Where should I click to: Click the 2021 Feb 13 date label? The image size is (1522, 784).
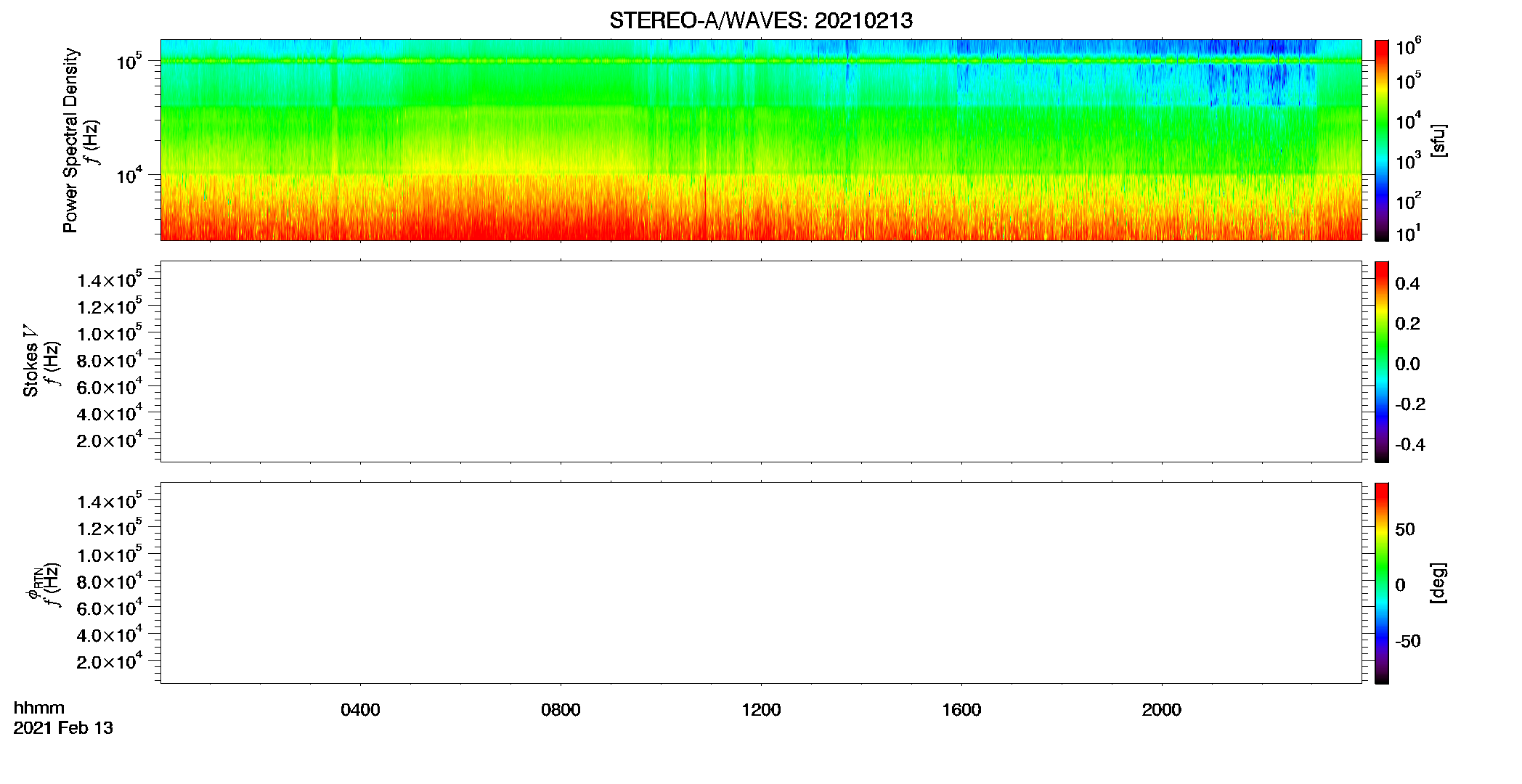[x=63, y=728]
